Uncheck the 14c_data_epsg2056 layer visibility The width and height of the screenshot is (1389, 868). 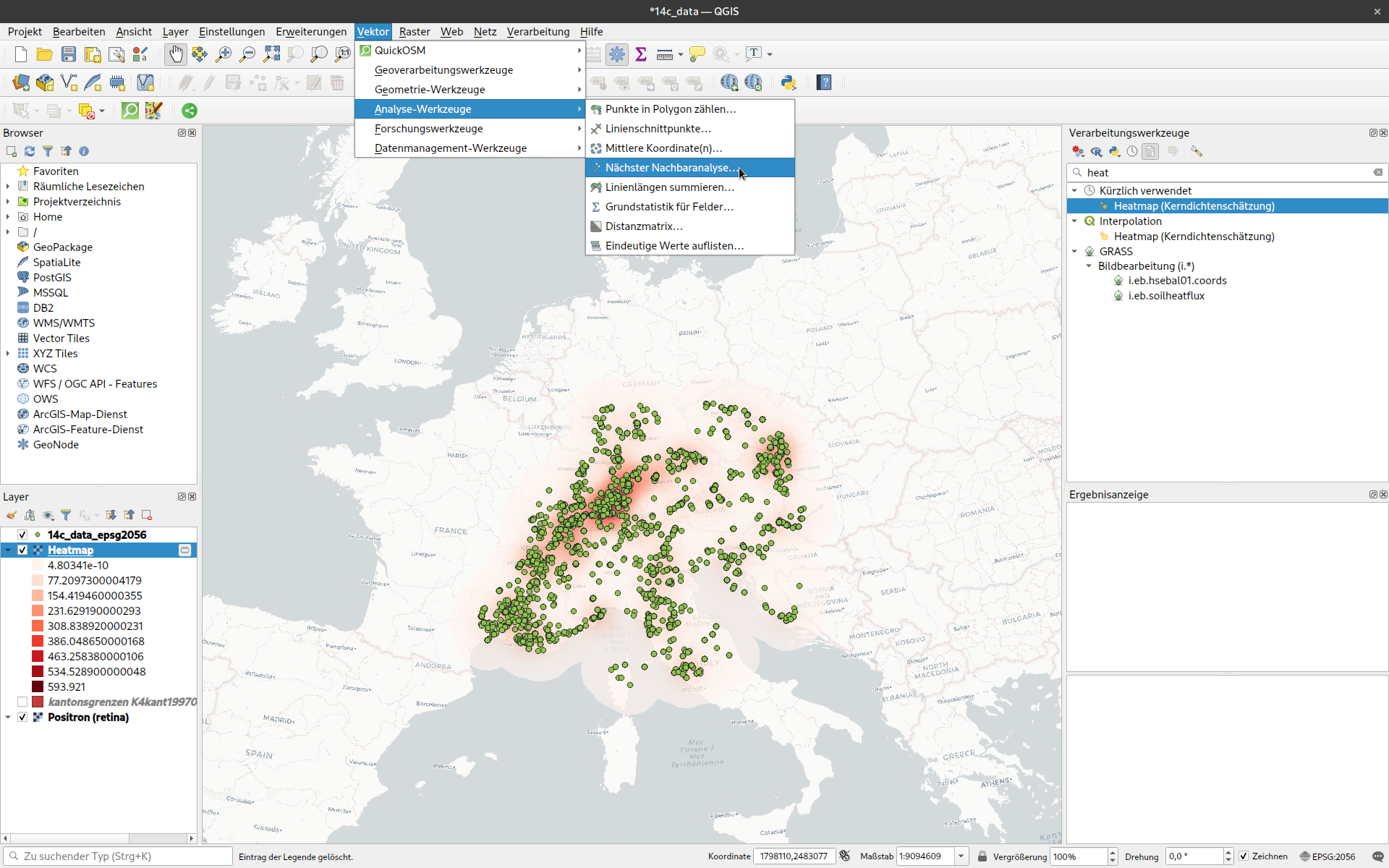(22, 535)
